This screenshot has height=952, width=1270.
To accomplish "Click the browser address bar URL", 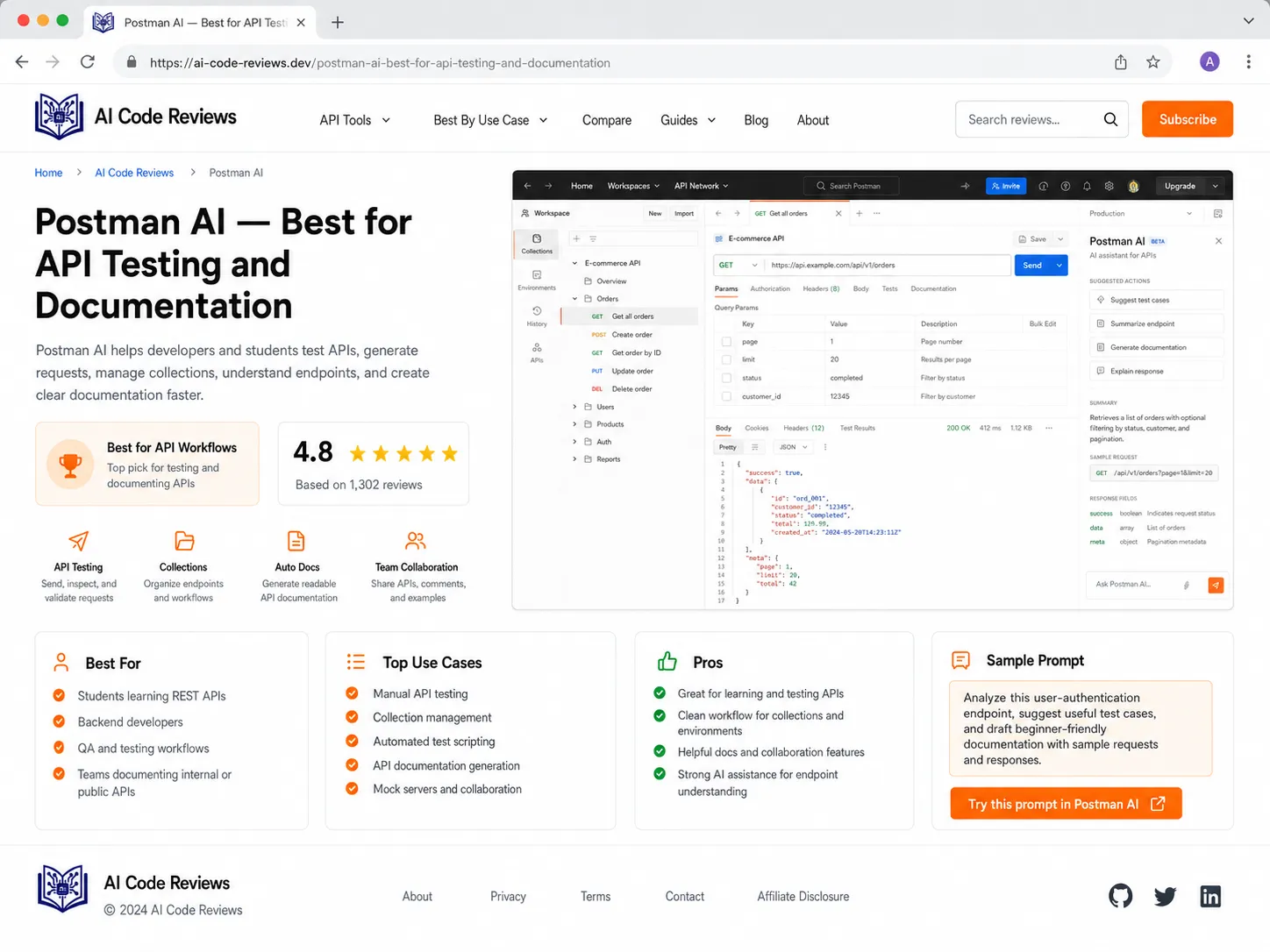I will [380, 62].
